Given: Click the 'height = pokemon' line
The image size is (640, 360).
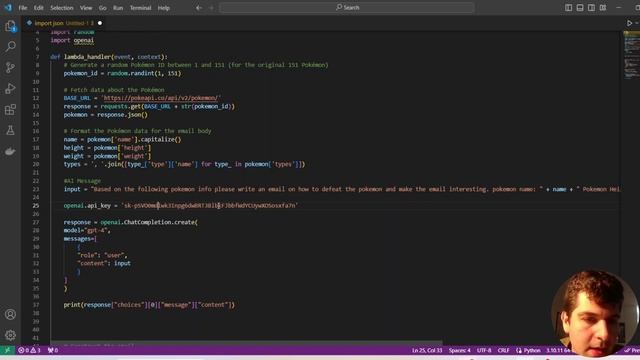Looking at the screenshot, I should (x=107, y=148).
